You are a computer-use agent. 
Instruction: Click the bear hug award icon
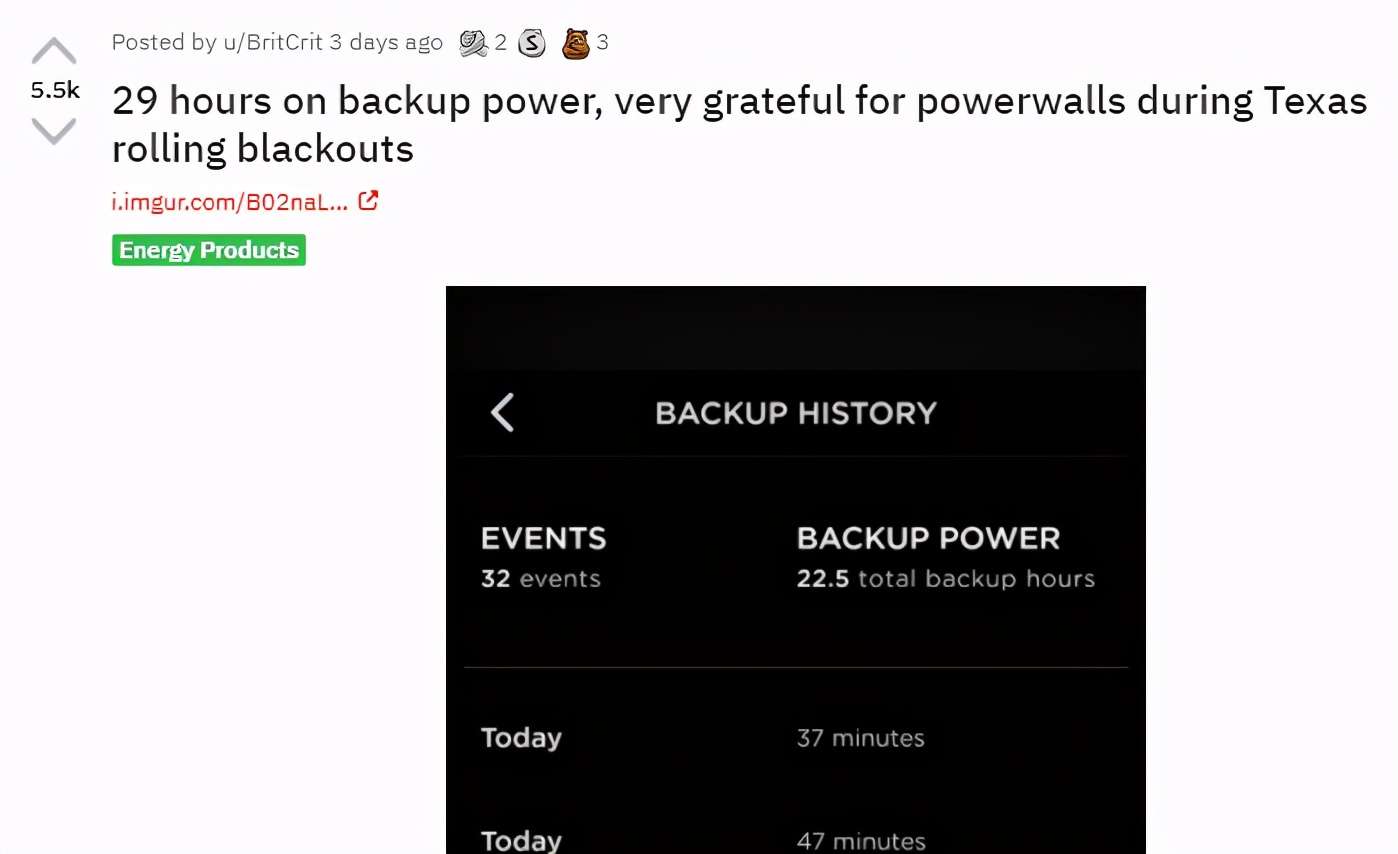pyautogui.click(x=575, y=43)
